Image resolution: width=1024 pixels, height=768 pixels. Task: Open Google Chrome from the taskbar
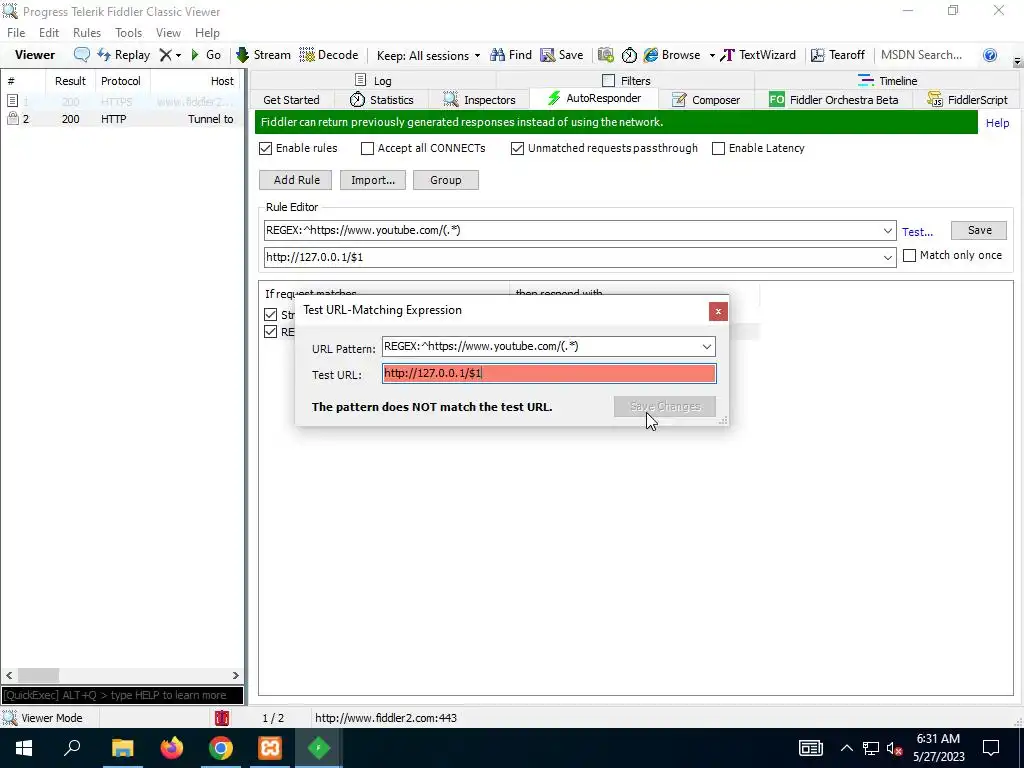(221, 748)
